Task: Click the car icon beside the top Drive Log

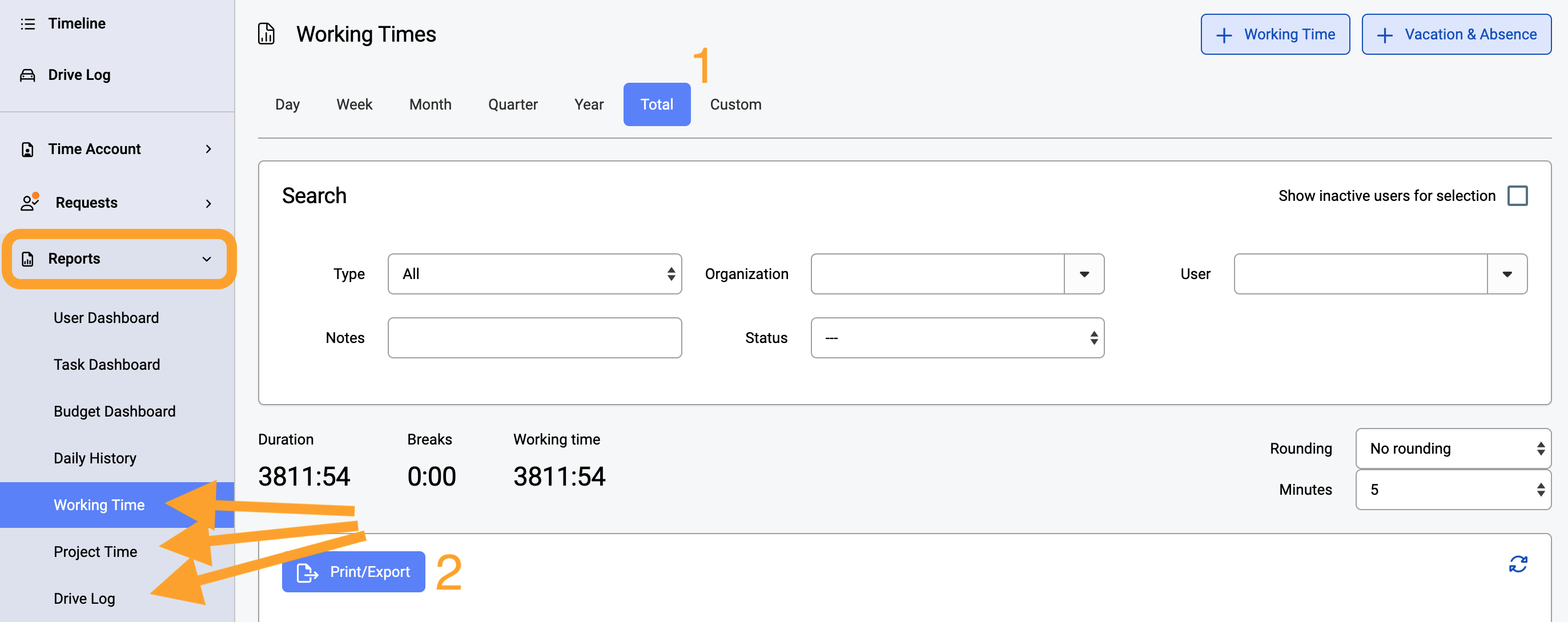Action: tap(27, 75)
